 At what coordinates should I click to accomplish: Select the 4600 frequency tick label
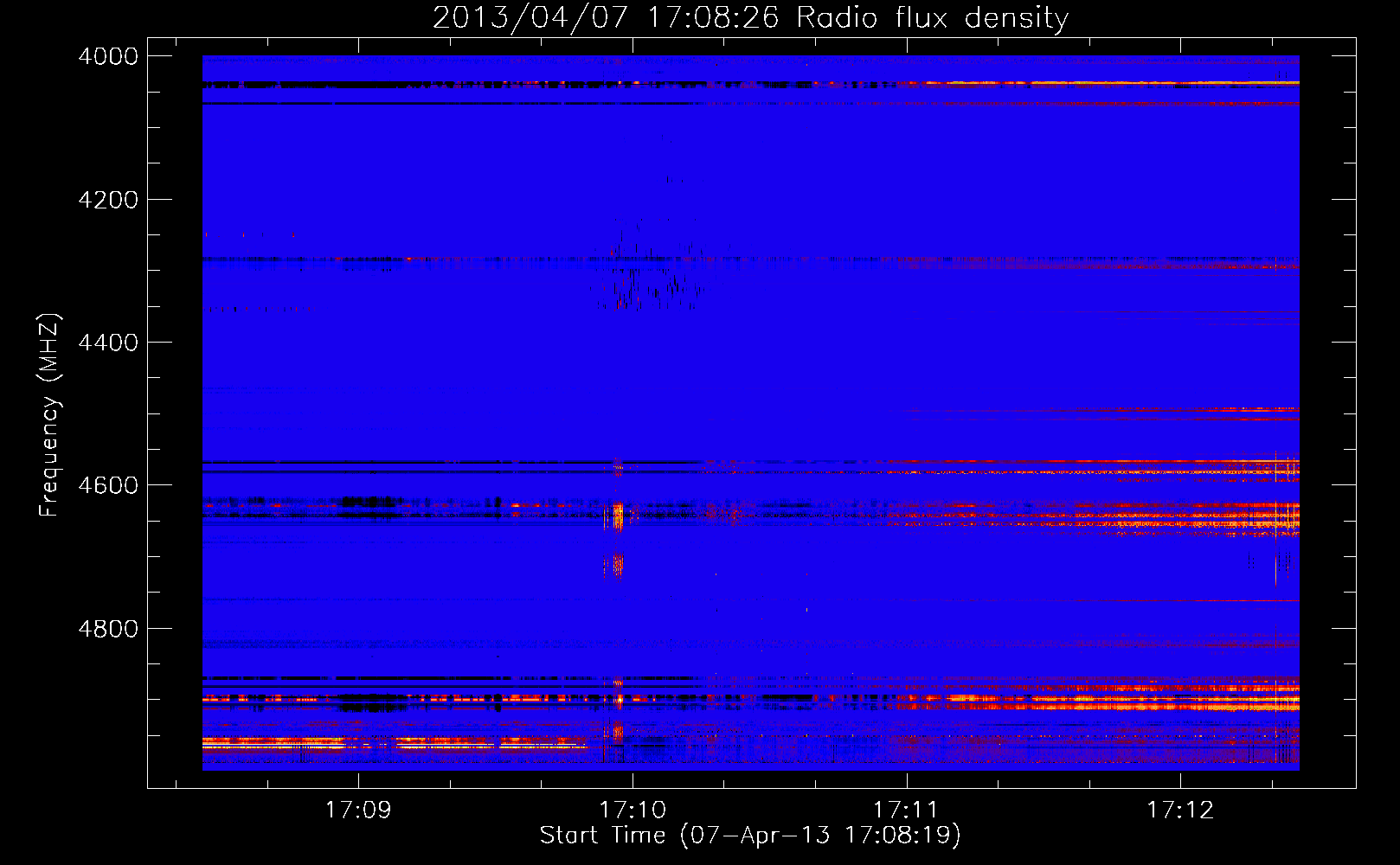click(108, 485)
